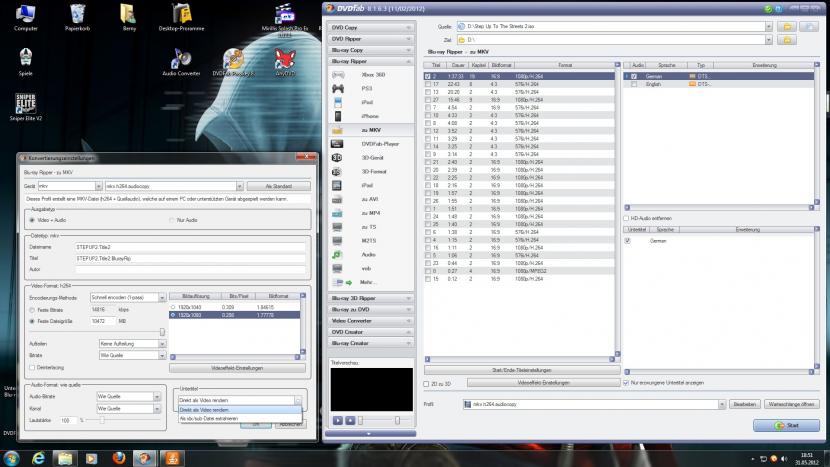
Task: Toggle HD-Audio entfernen checkbox
Action: [x=626, y=217]
